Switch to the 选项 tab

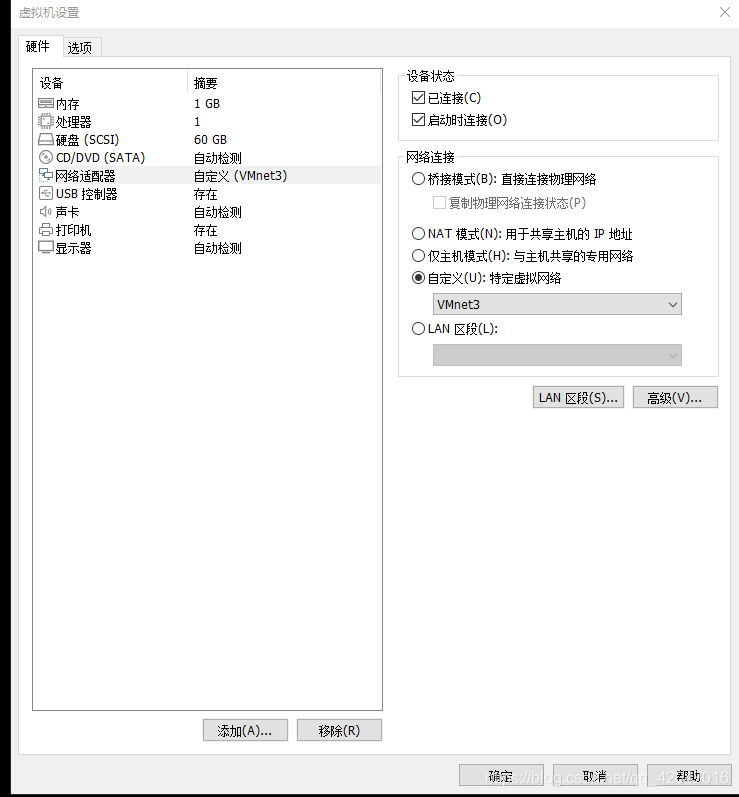[x=80, y=48]
